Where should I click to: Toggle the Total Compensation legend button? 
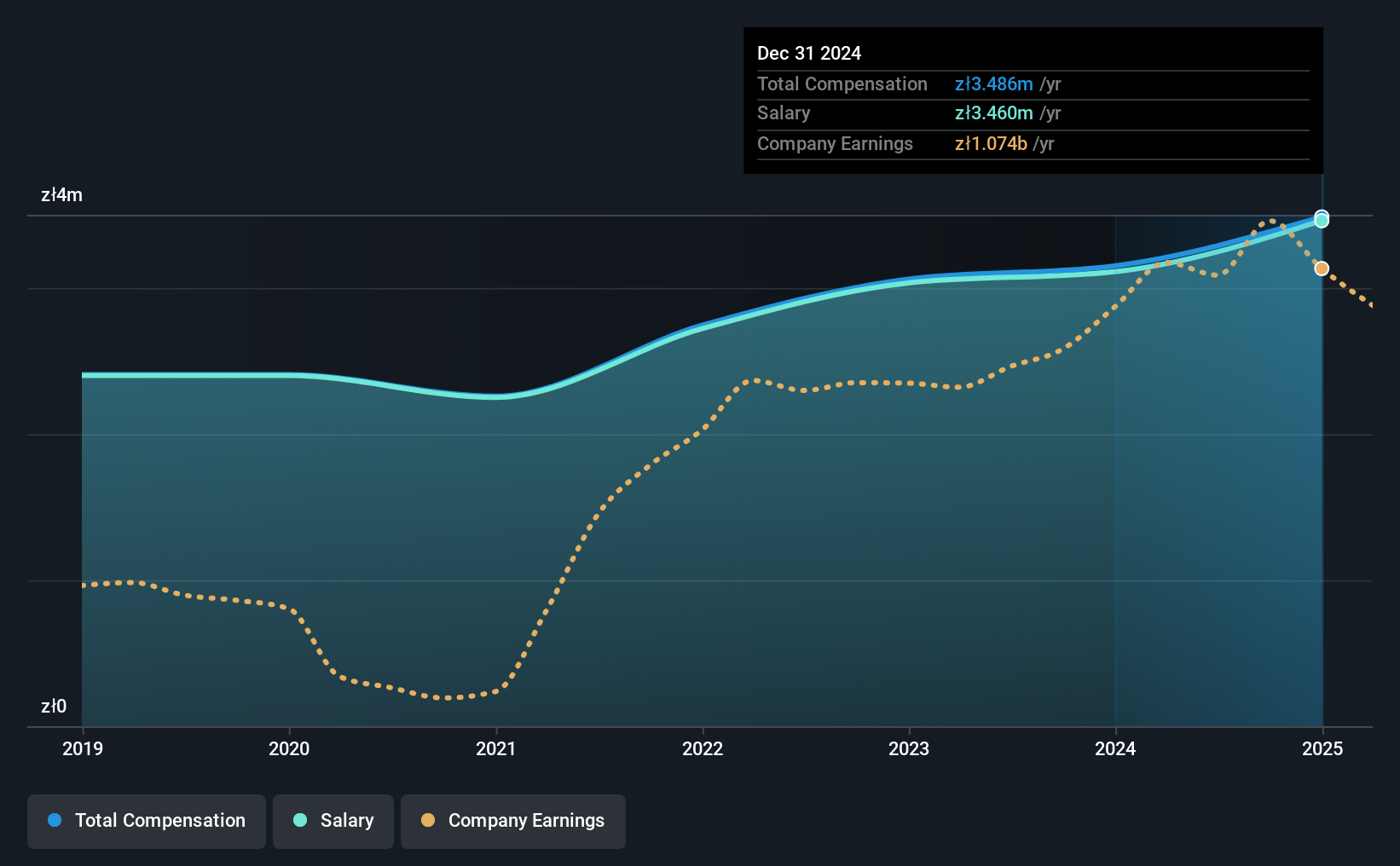(147, 821)
